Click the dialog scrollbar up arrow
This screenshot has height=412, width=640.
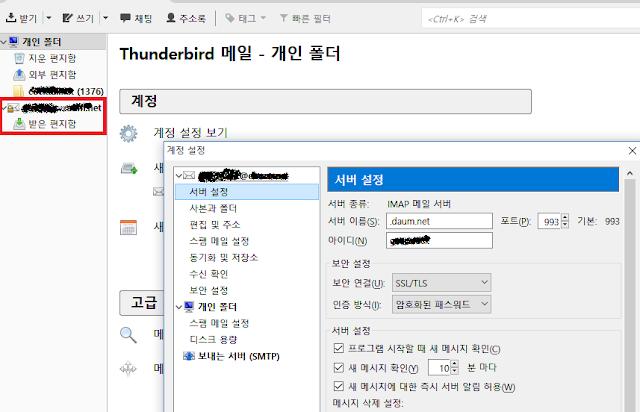pyautogui.click(x=630, y=174)
